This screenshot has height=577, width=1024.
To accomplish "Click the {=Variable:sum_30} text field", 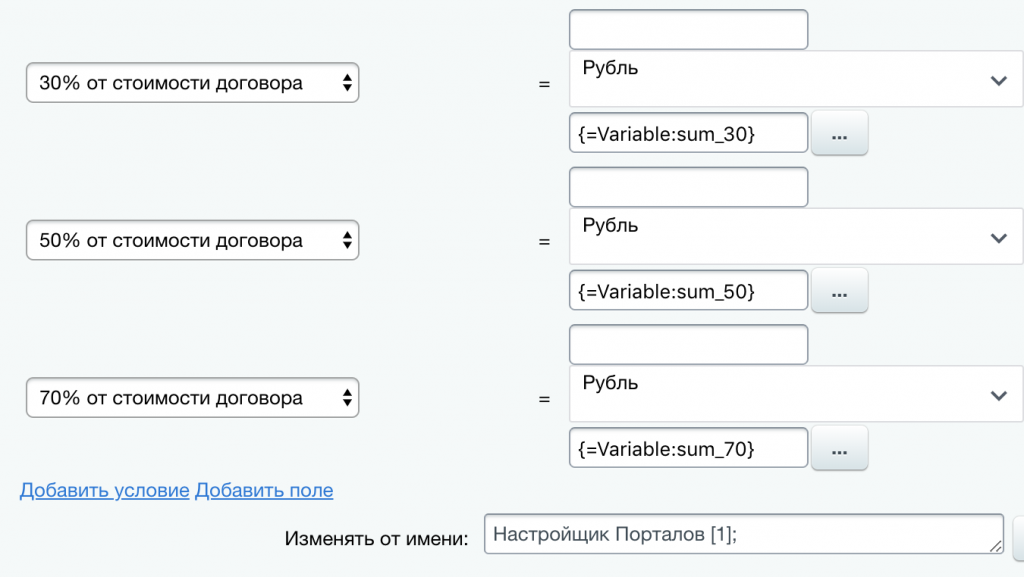I will [x=688, y=134].
